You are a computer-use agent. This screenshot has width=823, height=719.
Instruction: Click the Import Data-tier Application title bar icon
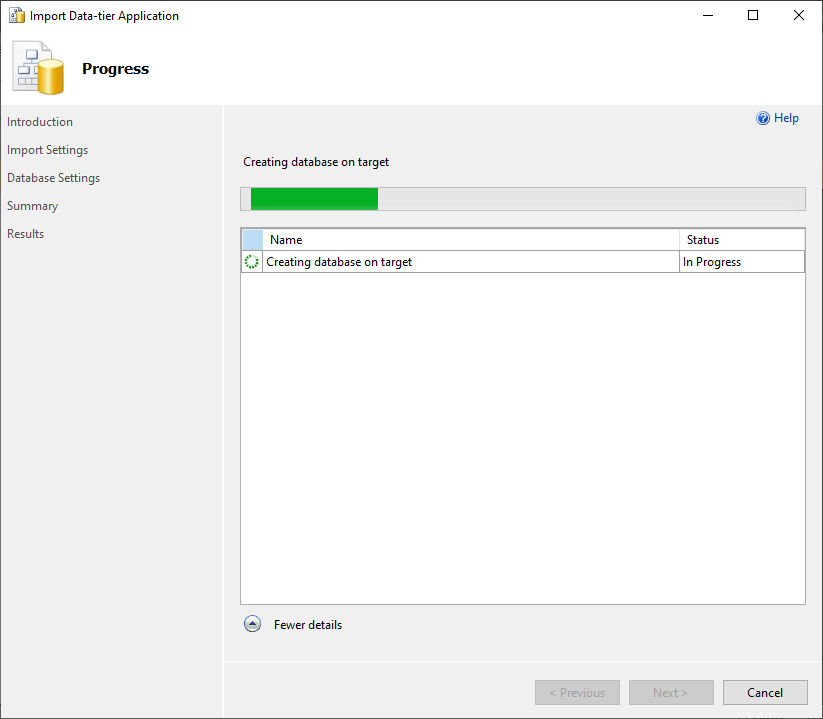16,15
